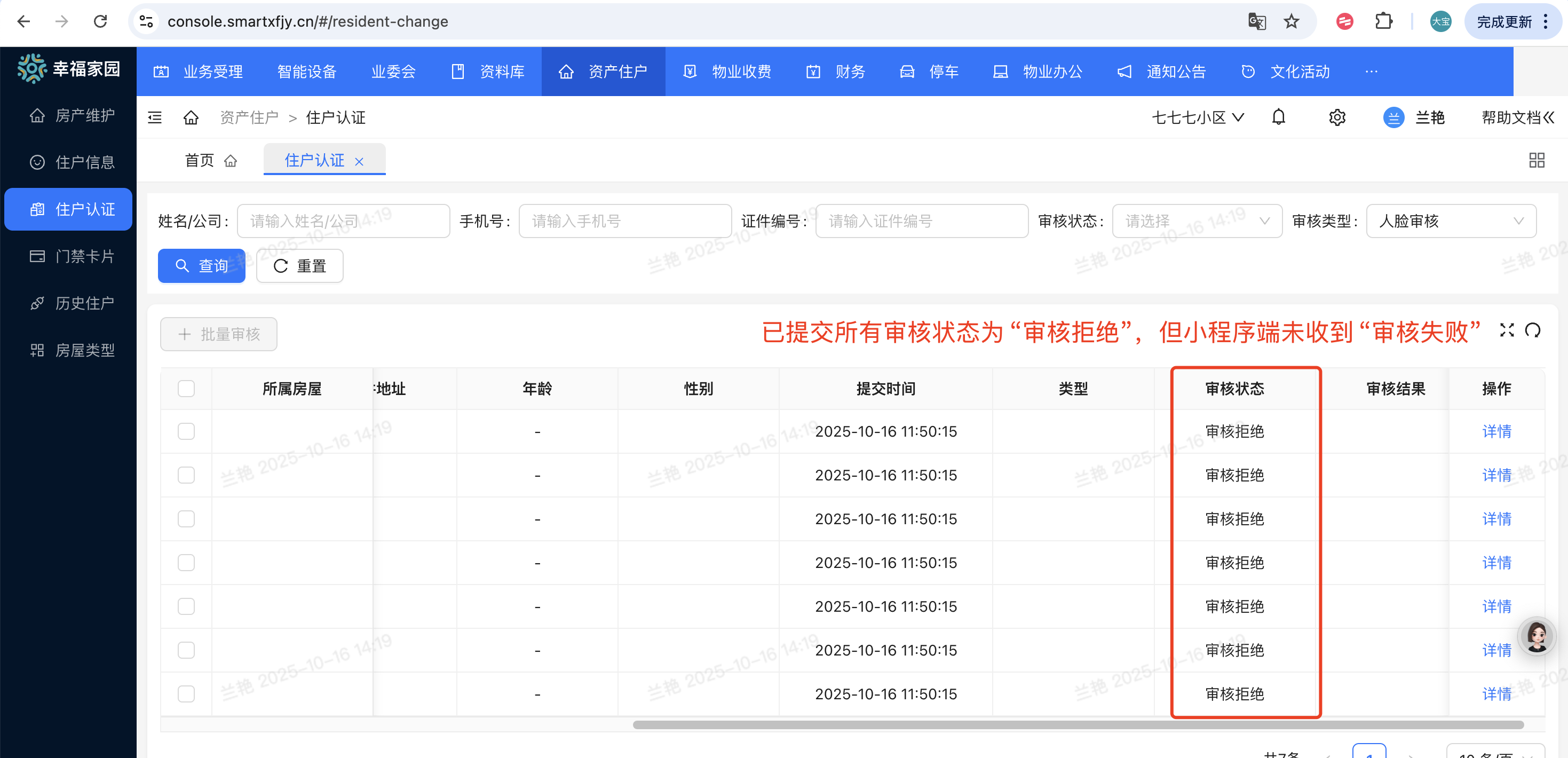This screenshot has height=758, width=1568.
Task: Click the 幸福家园 logo
Action: [x=68, y=69]
